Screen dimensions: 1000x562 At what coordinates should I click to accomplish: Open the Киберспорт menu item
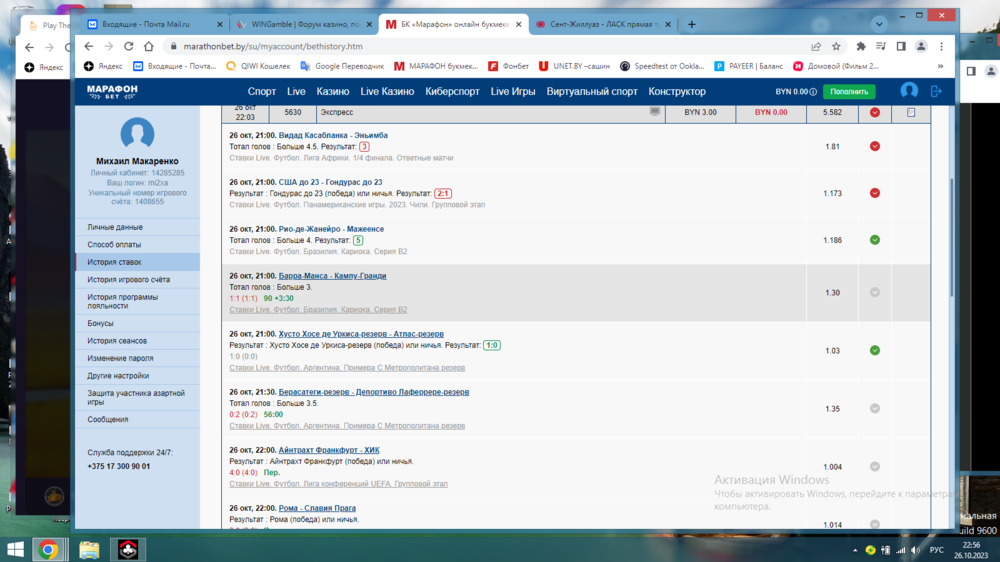[452, 91]
